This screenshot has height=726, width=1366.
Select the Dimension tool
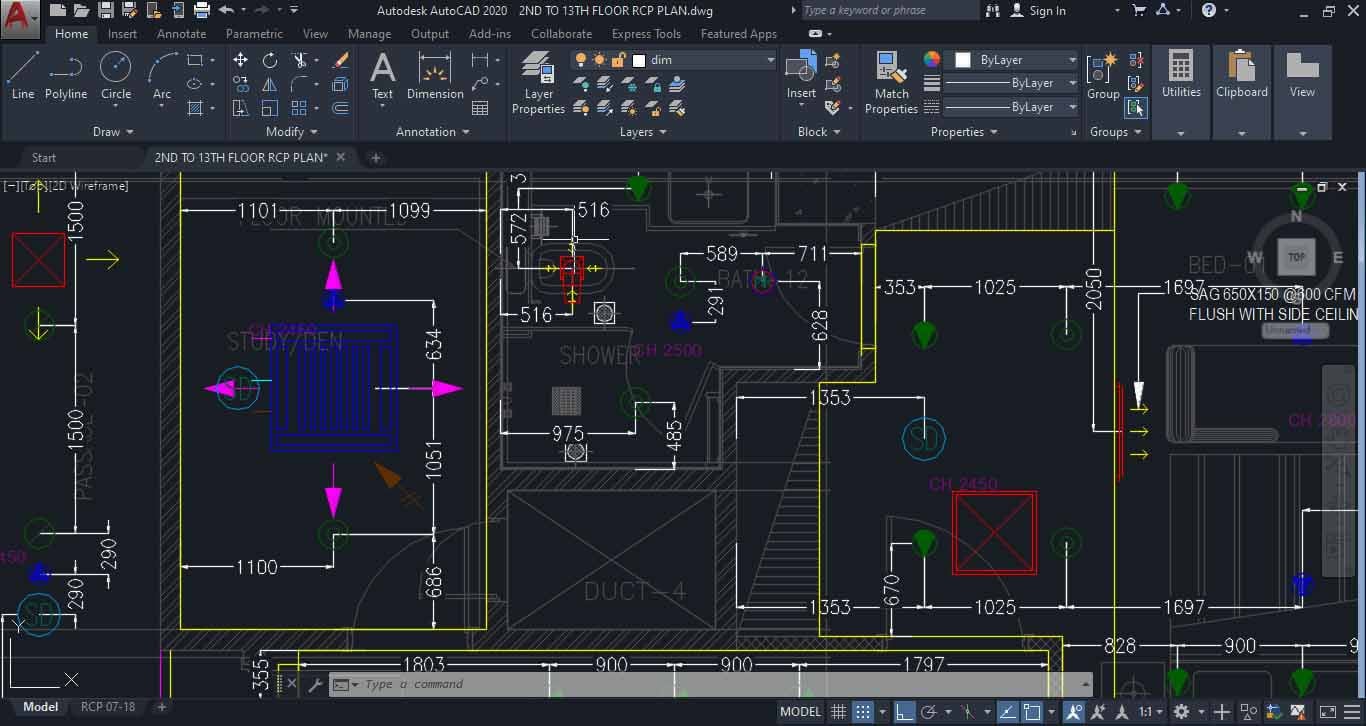coord(434,78)
